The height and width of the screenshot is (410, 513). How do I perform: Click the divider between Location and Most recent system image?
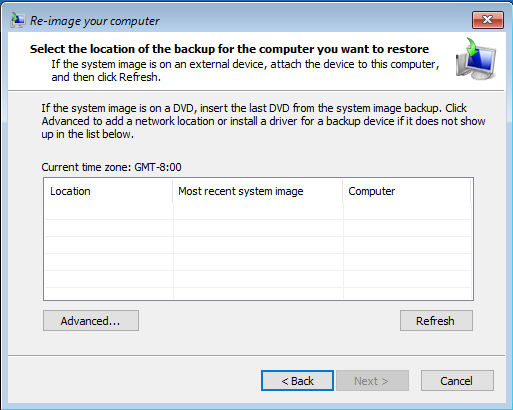[x=173, y=191]
